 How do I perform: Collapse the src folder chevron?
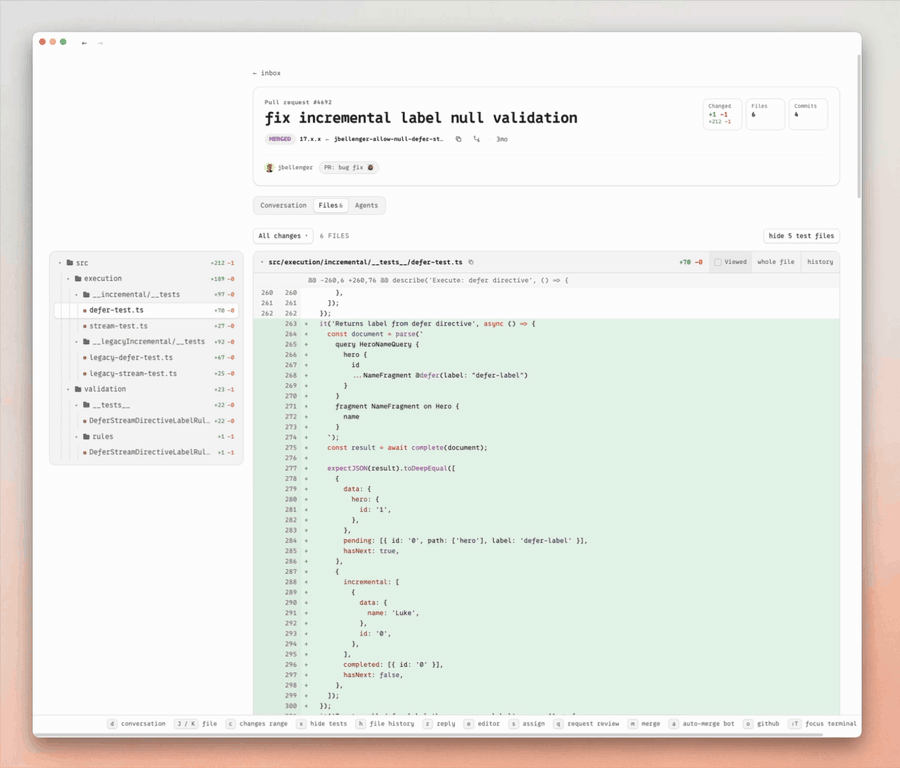(x=60, y=263)
